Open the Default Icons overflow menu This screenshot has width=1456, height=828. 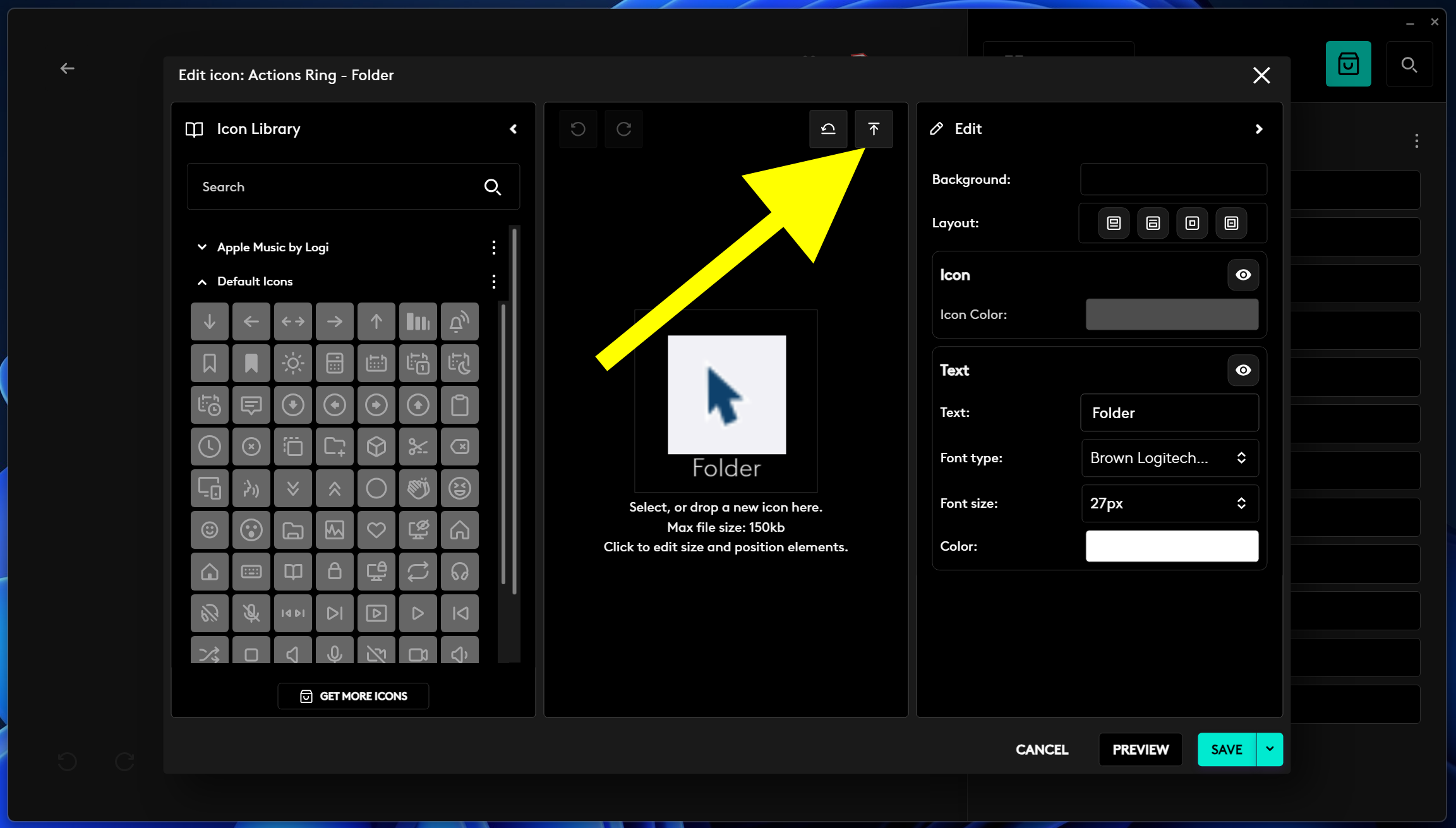click(493, 282)
